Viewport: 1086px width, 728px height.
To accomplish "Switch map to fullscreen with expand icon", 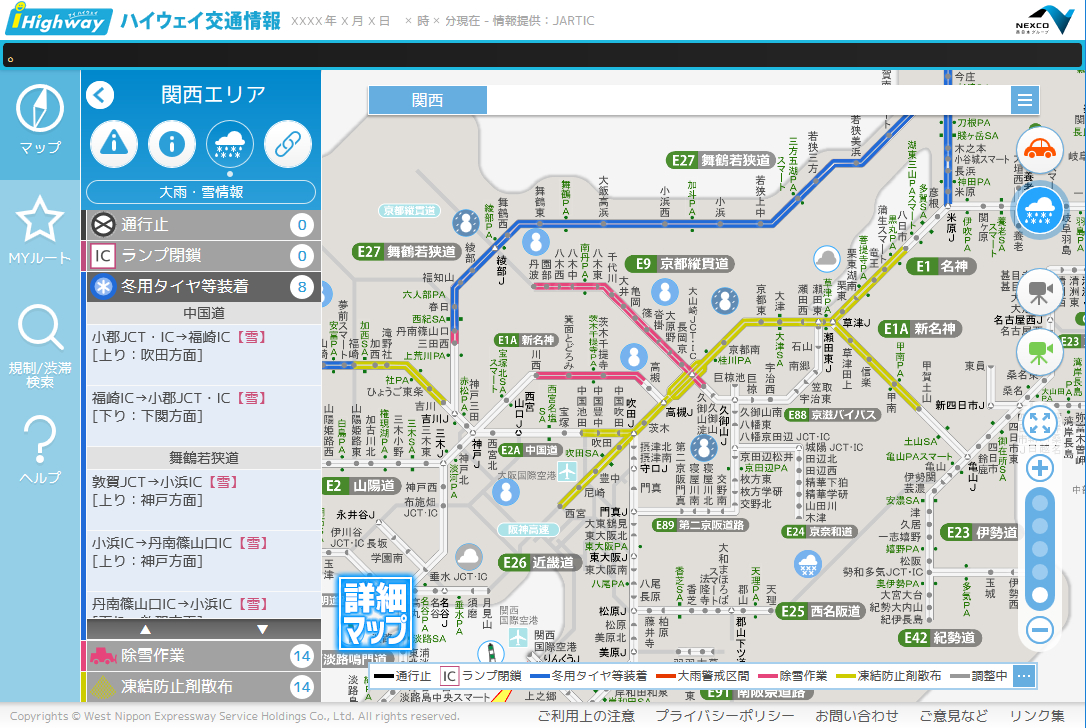I will (x=1040, y=422).
